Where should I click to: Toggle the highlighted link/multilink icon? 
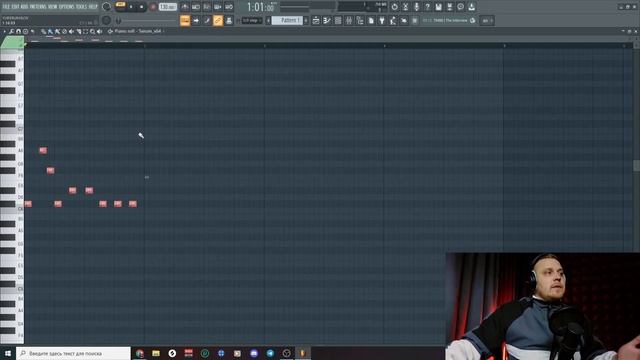tap(218, 20)
